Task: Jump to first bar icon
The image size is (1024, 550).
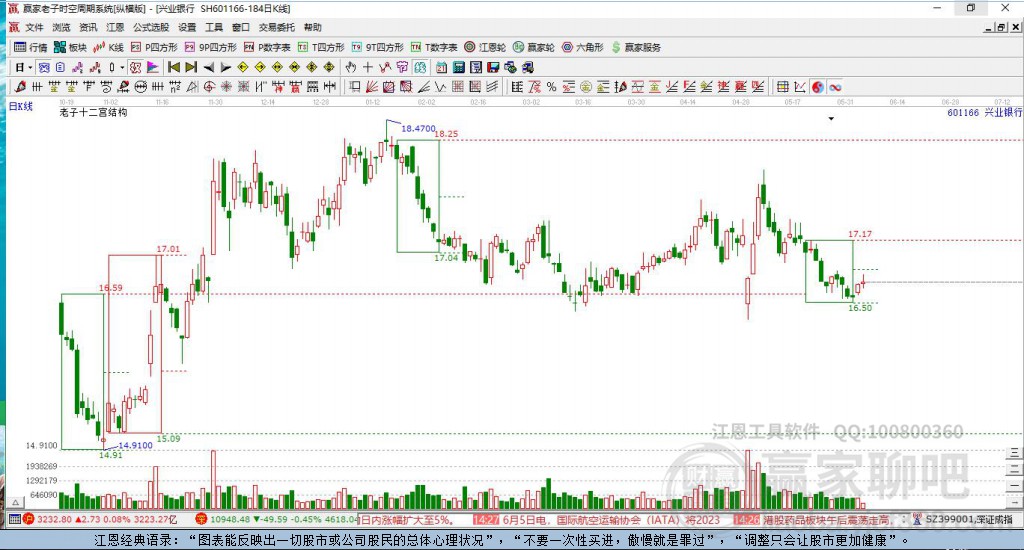Action: click(174, 67)
